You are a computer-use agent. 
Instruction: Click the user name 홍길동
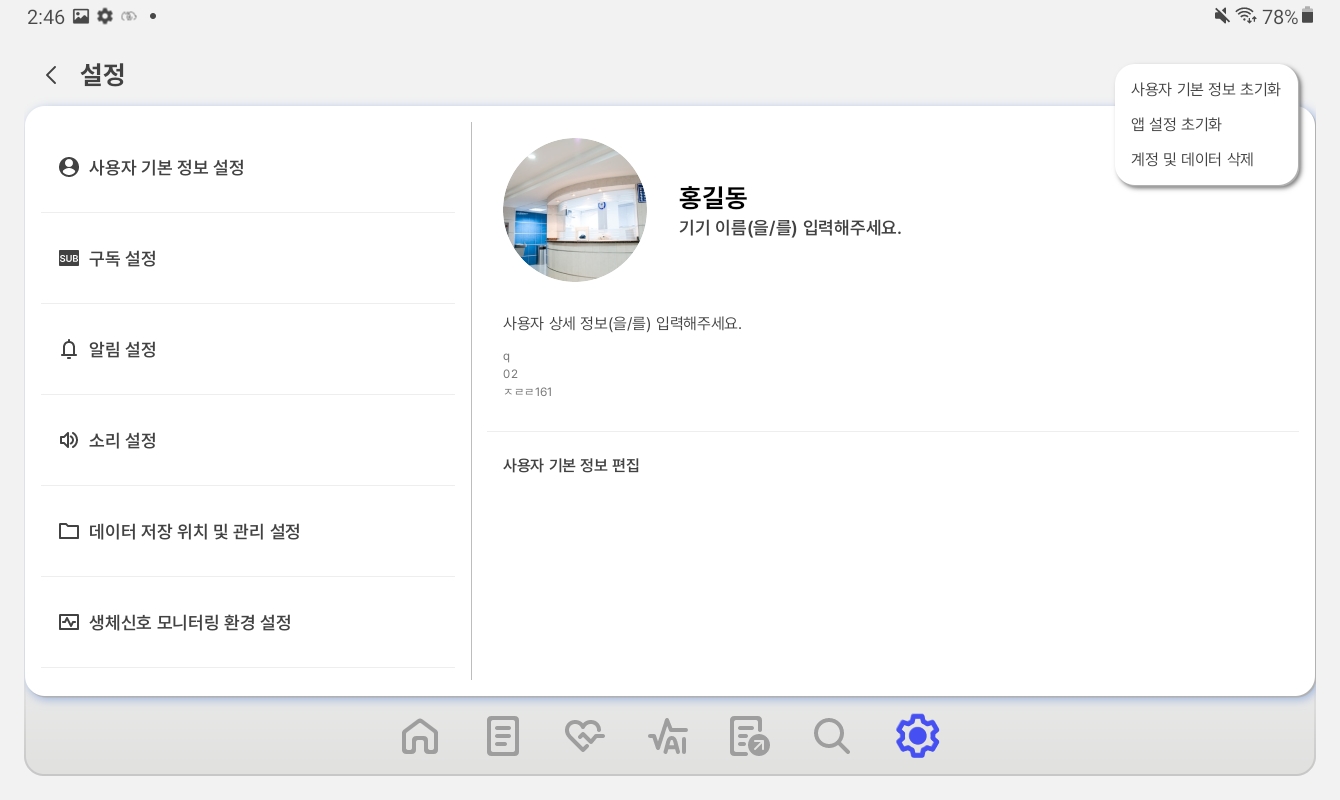713,197
